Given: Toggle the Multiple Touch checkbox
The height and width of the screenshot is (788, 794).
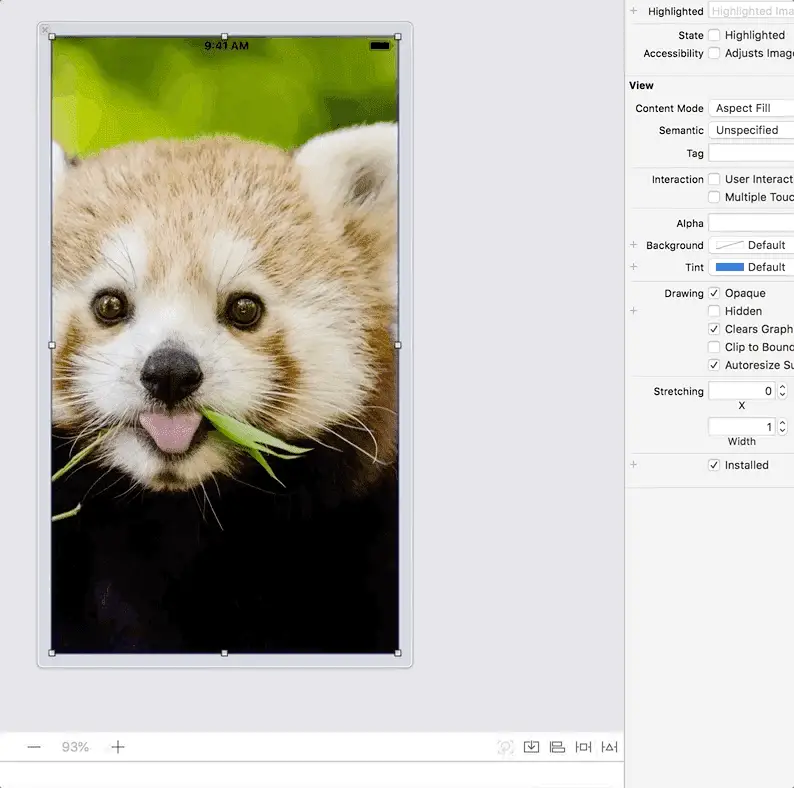Looking at the screenshot, I should click(x=714, y=196).
